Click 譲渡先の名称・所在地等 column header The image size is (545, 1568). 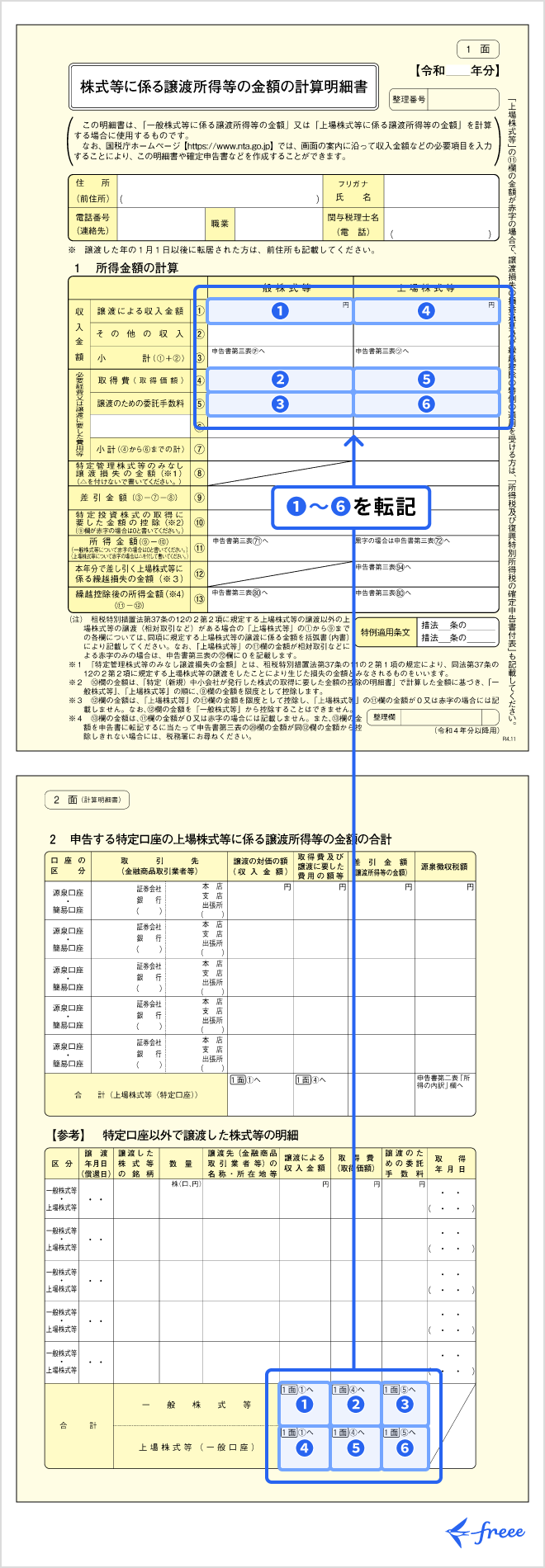[x=242, y=1164]
